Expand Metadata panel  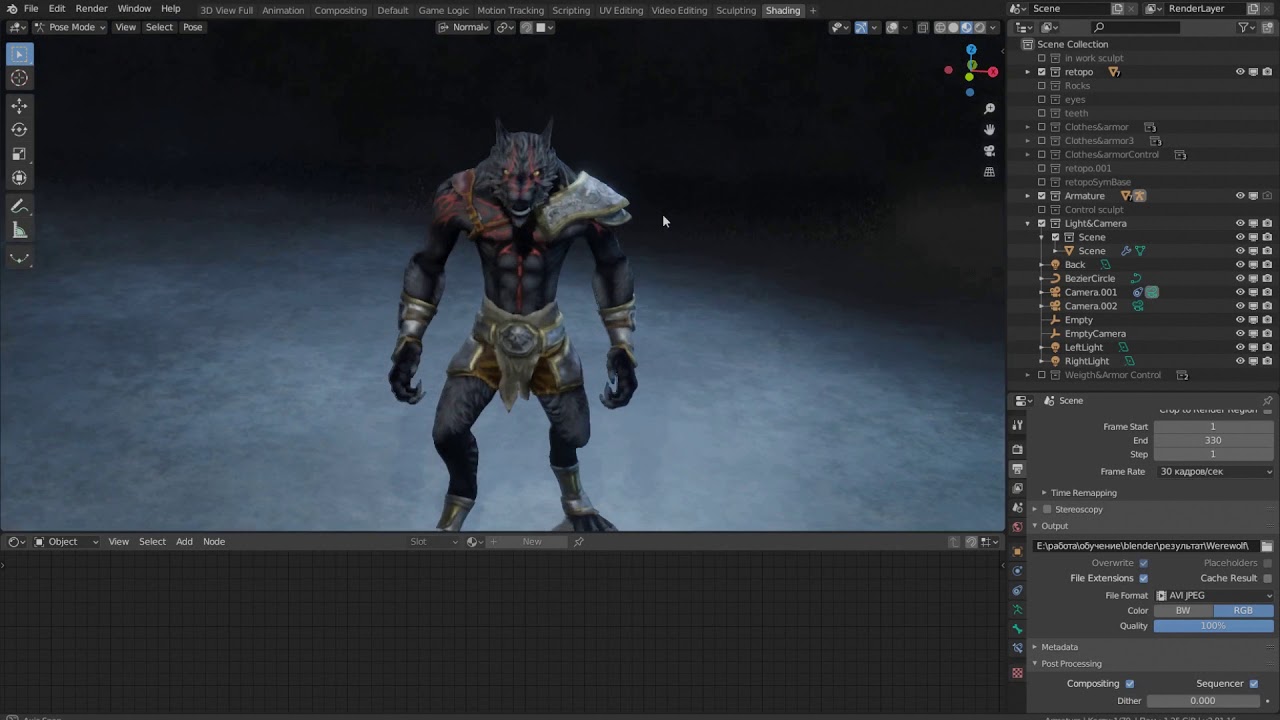coord(1035,647)
